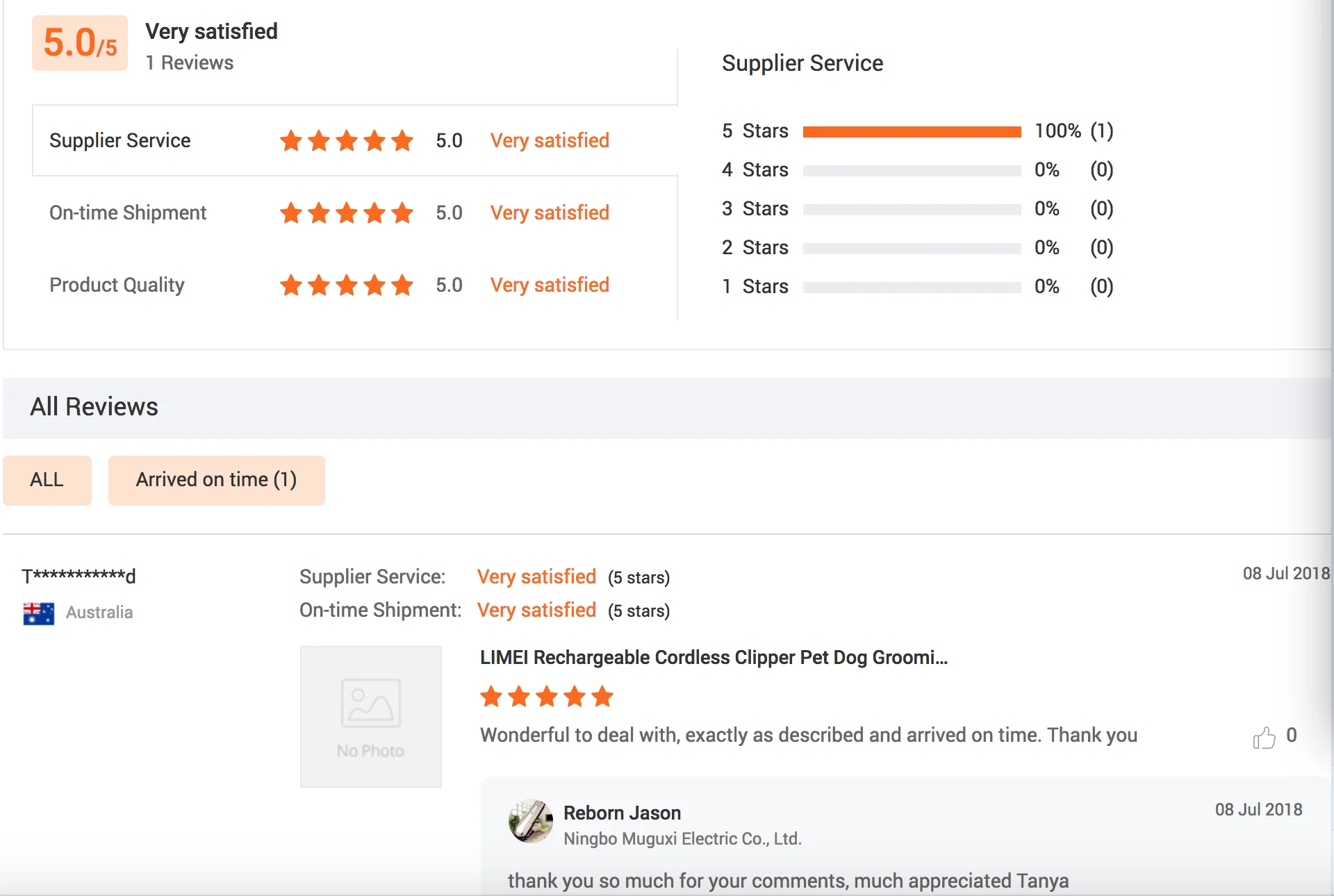This screenshot has height=896, width=1334.
Task: Enable the Arrived on time (1) filter
Action: click(216, 480)
